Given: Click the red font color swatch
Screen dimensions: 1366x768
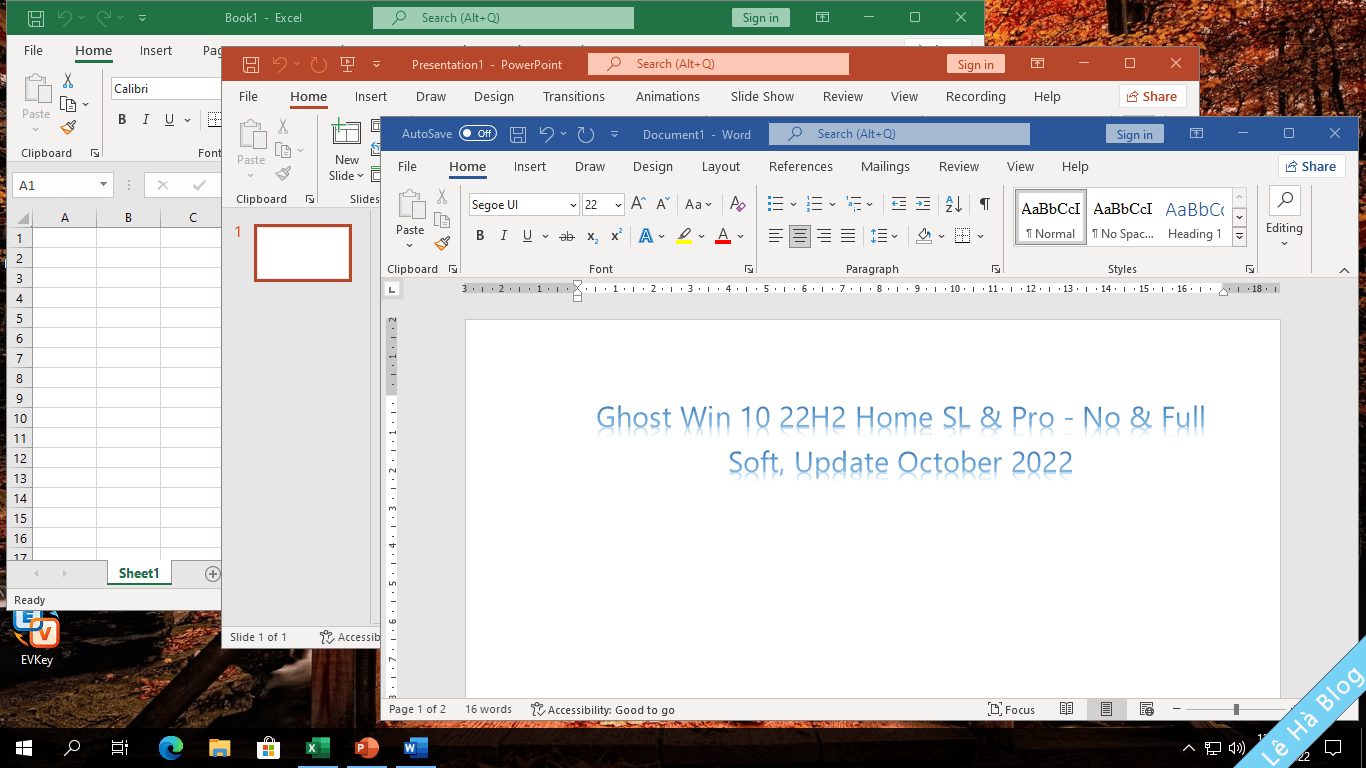Looking at the screenshot, I should [x=723, y=236].
